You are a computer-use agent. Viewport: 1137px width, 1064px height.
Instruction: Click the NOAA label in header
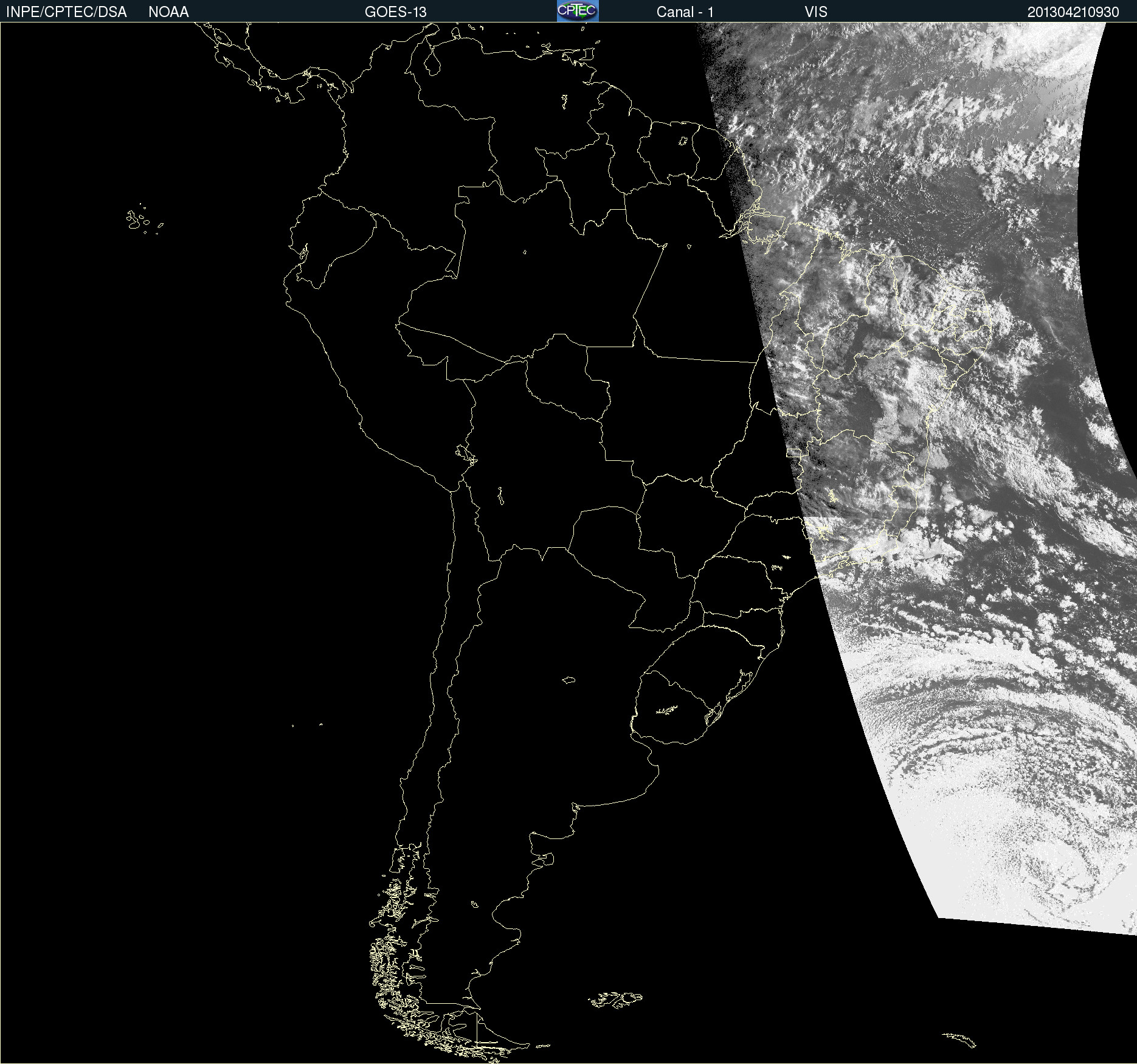168,12
